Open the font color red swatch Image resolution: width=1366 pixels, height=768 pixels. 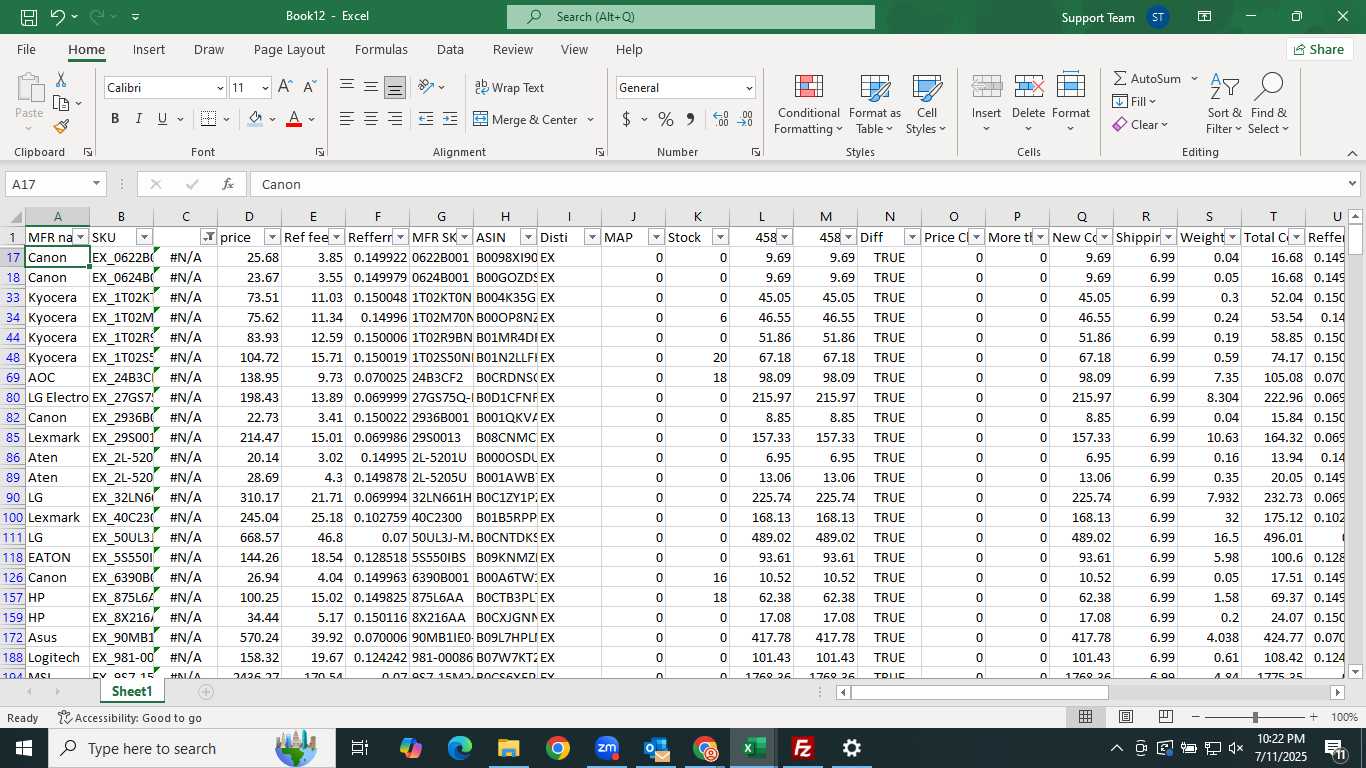(293, 119)
